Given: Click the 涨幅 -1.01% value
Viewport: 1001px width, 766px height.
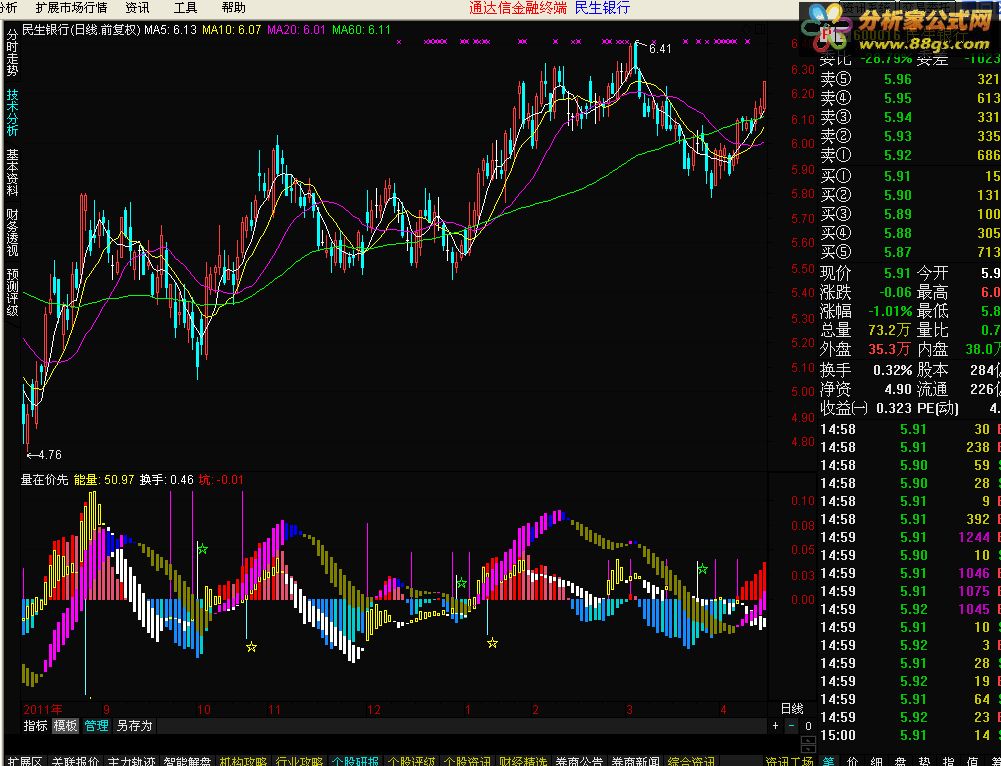Looking at the screenshot, I should click(891, 312).
